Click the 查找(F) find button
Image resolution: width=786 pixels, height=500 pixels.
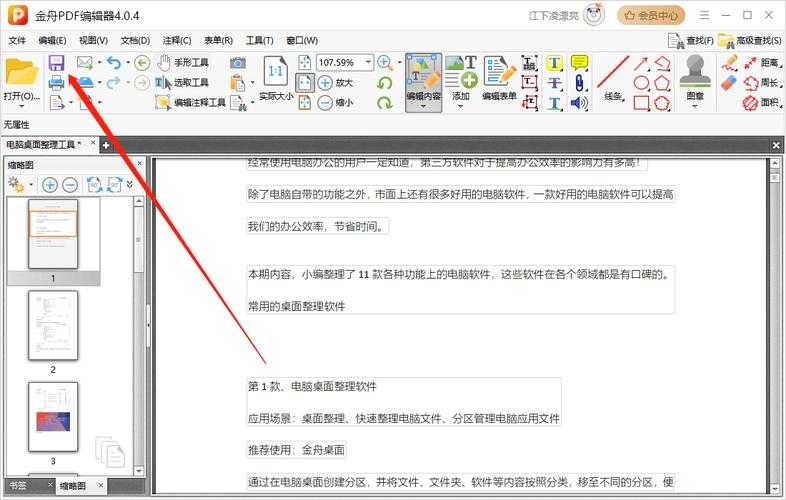coord(691,41)
